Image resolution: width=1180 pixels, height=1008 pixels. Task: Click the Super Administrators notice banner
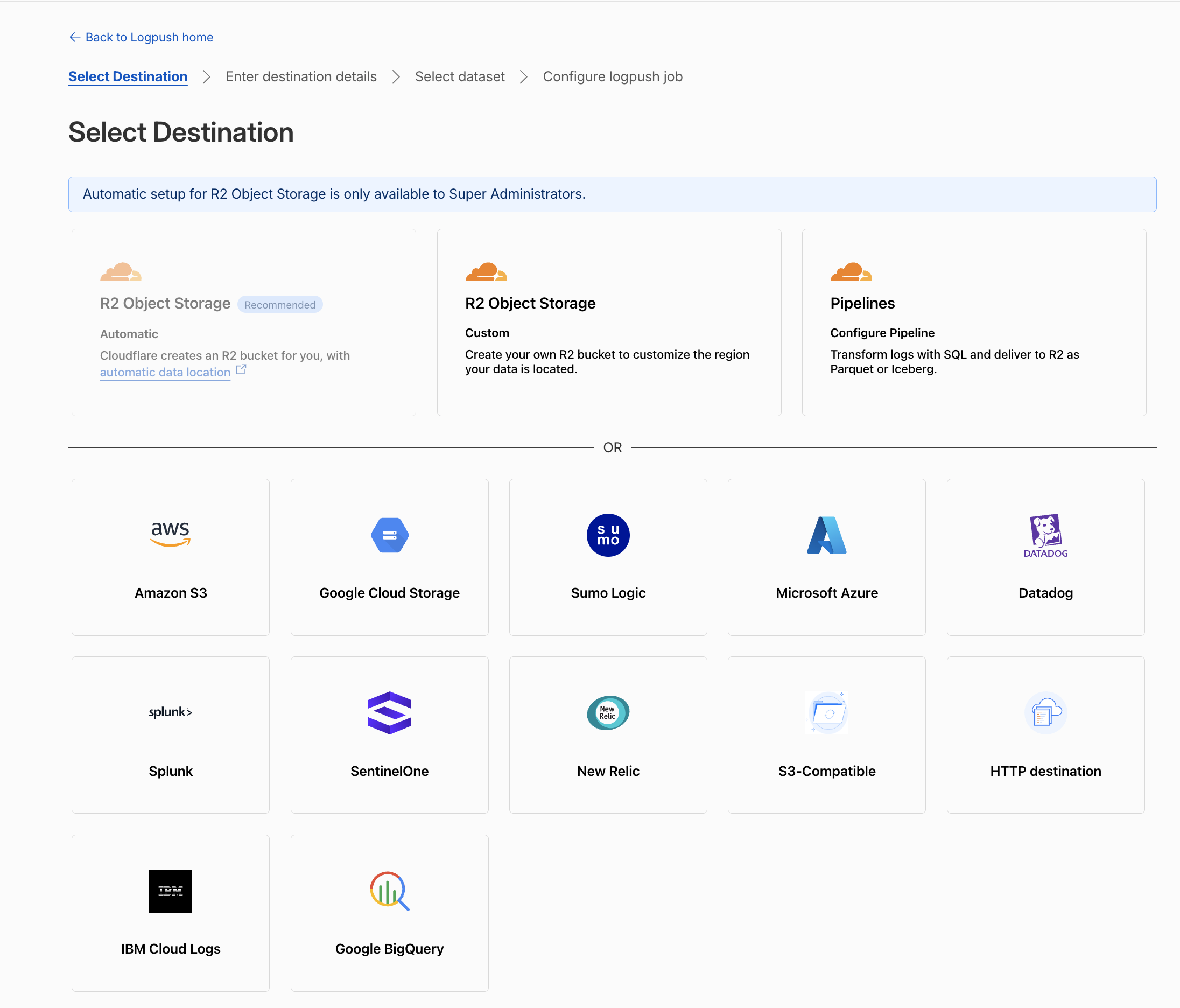click(x=612, y=194)
